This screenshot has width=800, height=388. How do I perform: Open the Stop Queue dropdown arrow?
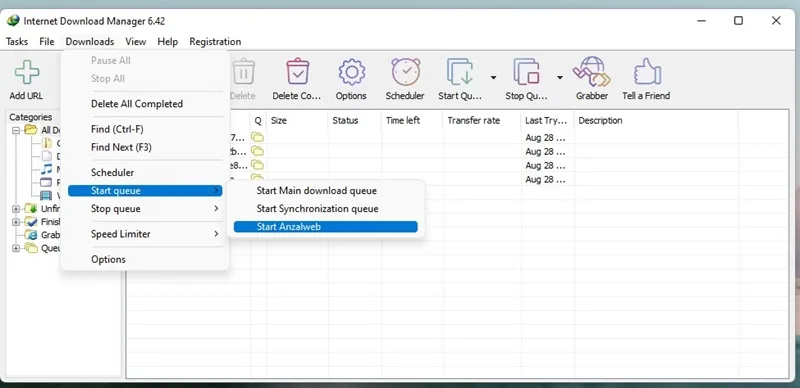[x=560, y=78]
